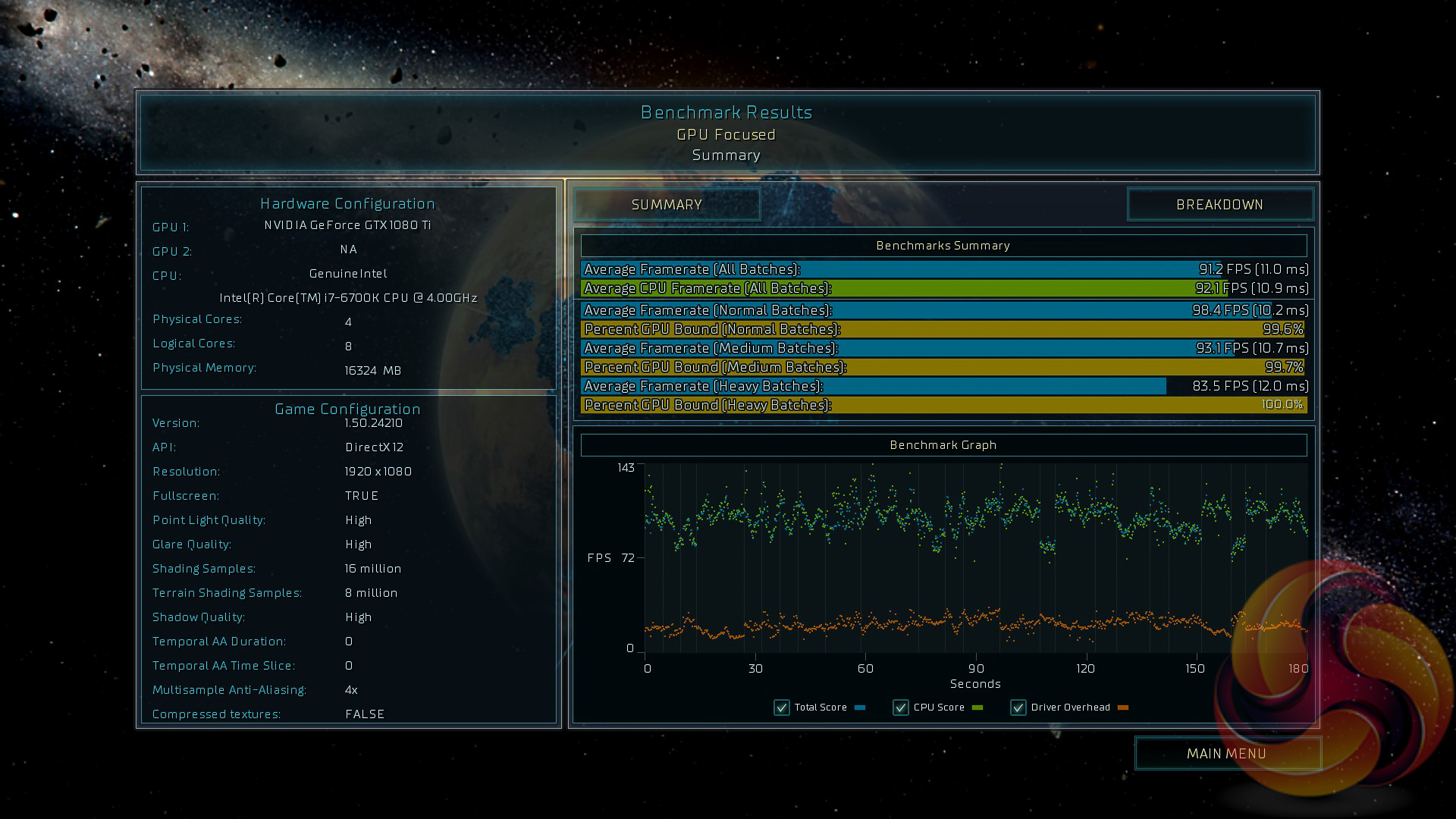
Task: Return via the MAIN MENU button
Action: click(1226, 754)
